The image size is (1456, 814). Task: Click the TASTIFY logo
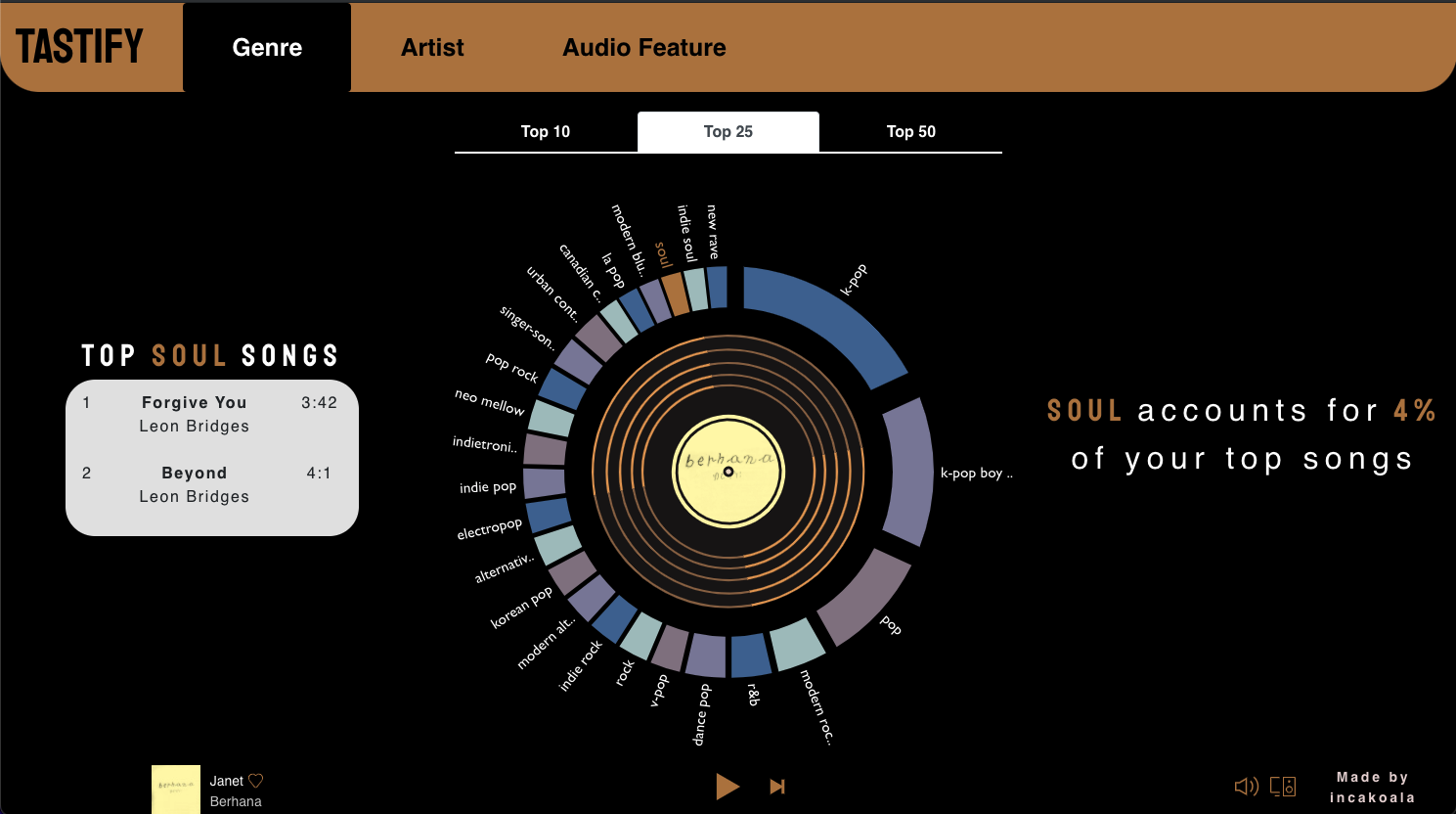pos(78,46)
